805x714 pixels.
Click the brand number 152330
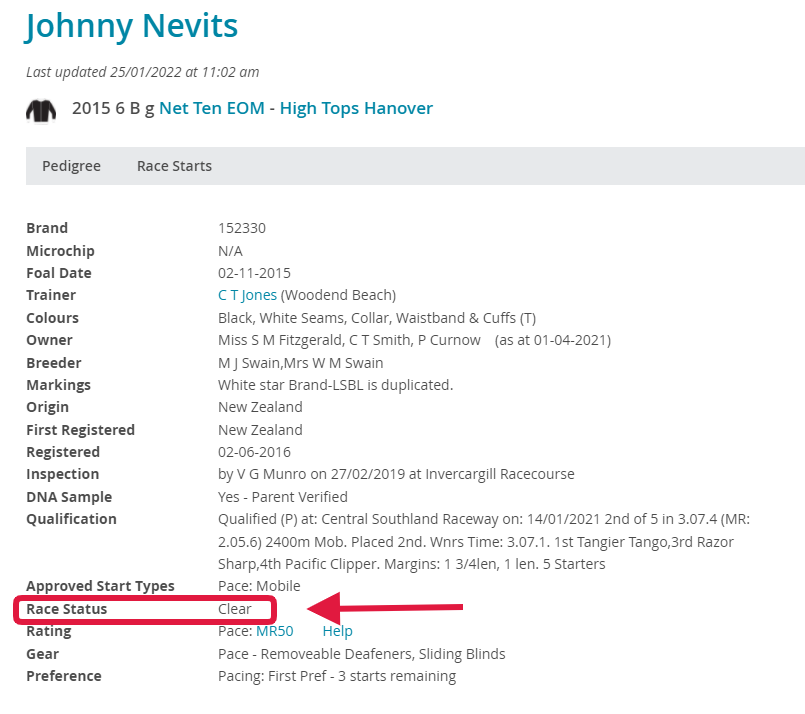point(242,228)
